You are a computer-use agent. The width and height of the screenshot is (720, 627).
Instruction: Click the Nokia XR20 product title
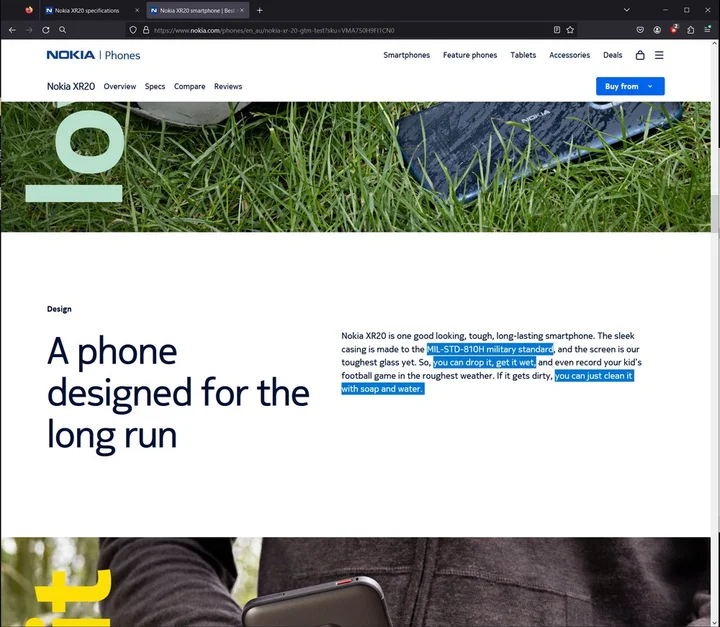71,86
